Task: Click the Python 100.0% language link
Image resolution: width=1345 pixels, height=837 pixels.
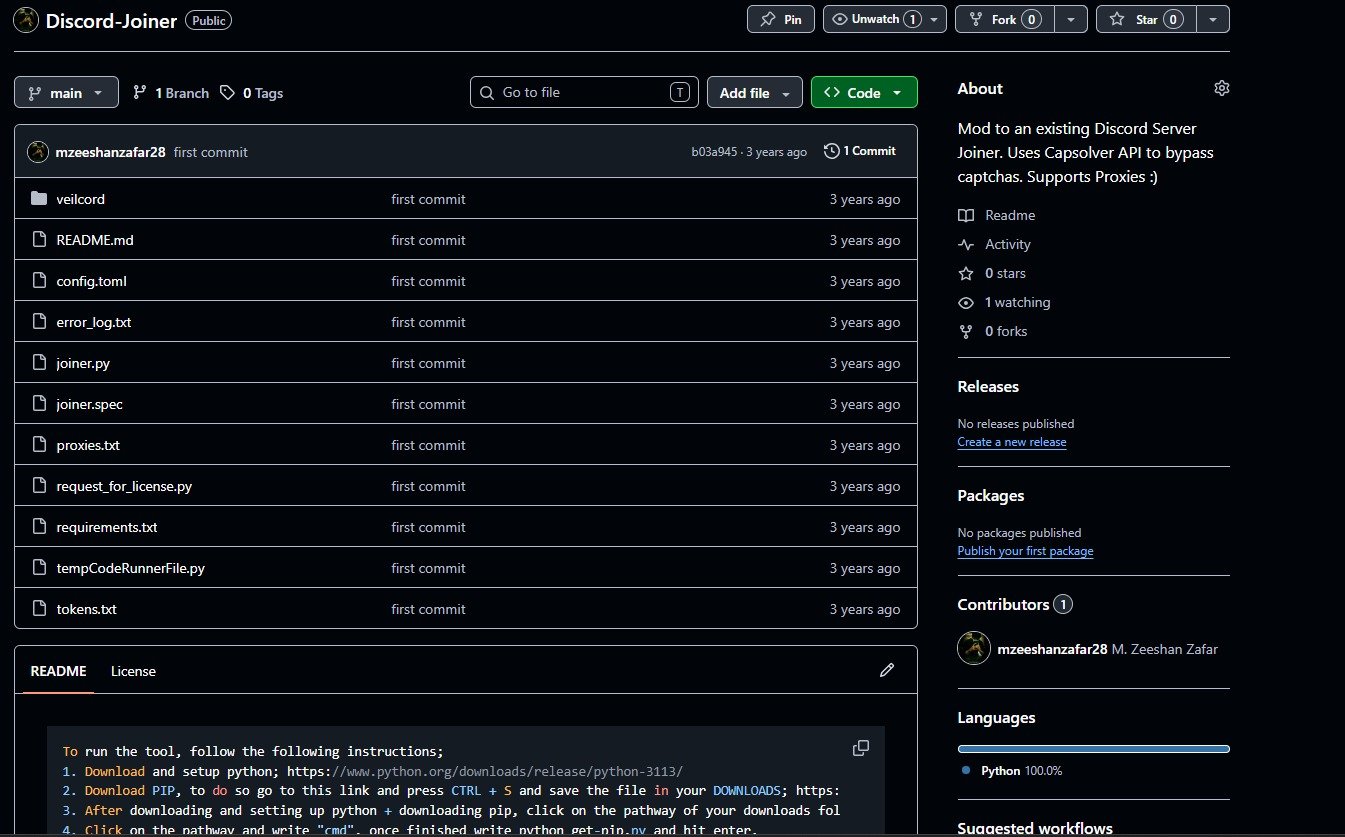Action: tap(1012, 771)
